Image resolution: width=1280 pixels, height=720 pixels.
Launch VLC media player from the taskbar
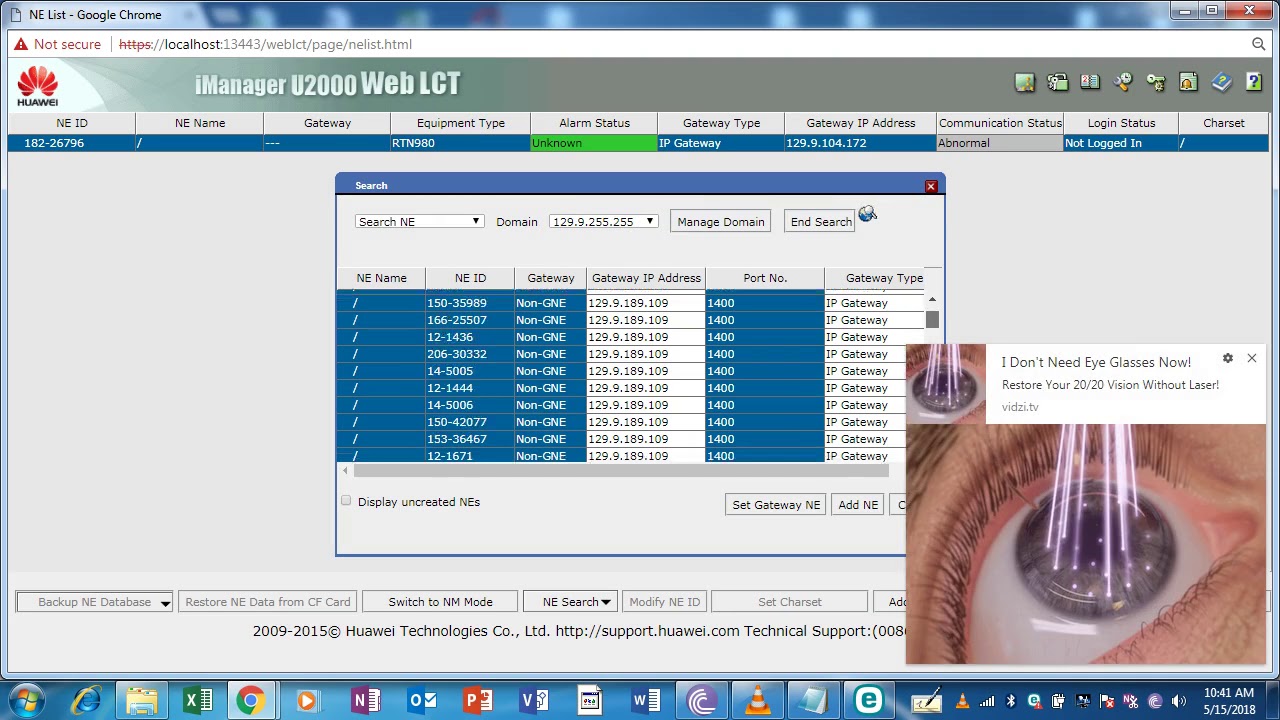click(758, 700)
